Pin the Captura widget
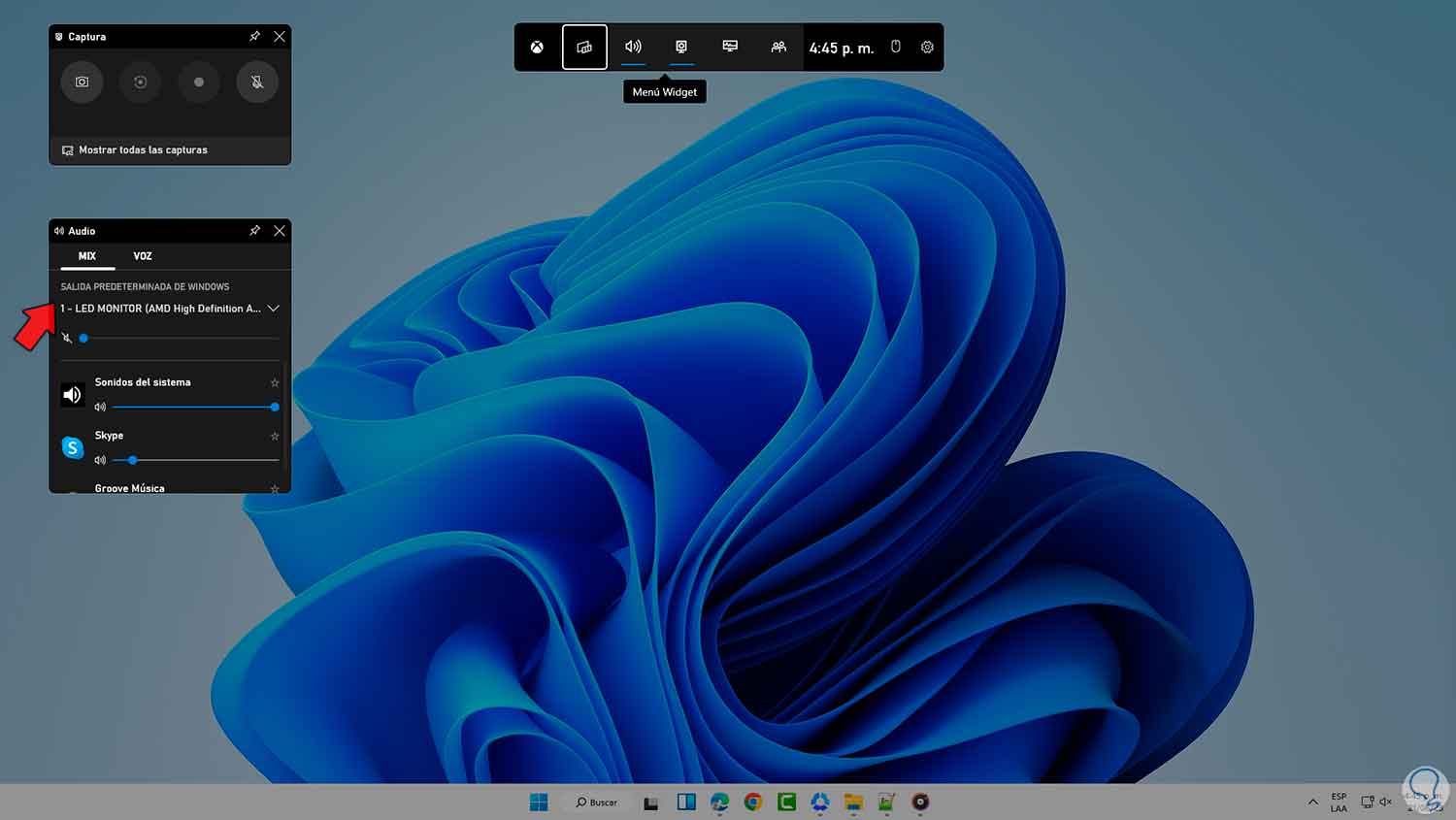 click(254, 36)
